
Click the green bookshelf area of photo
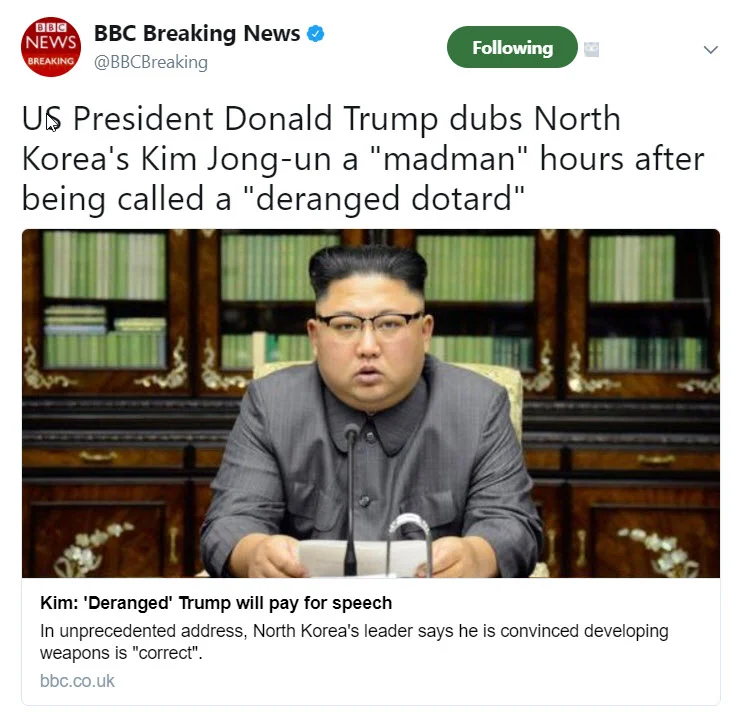105,266
